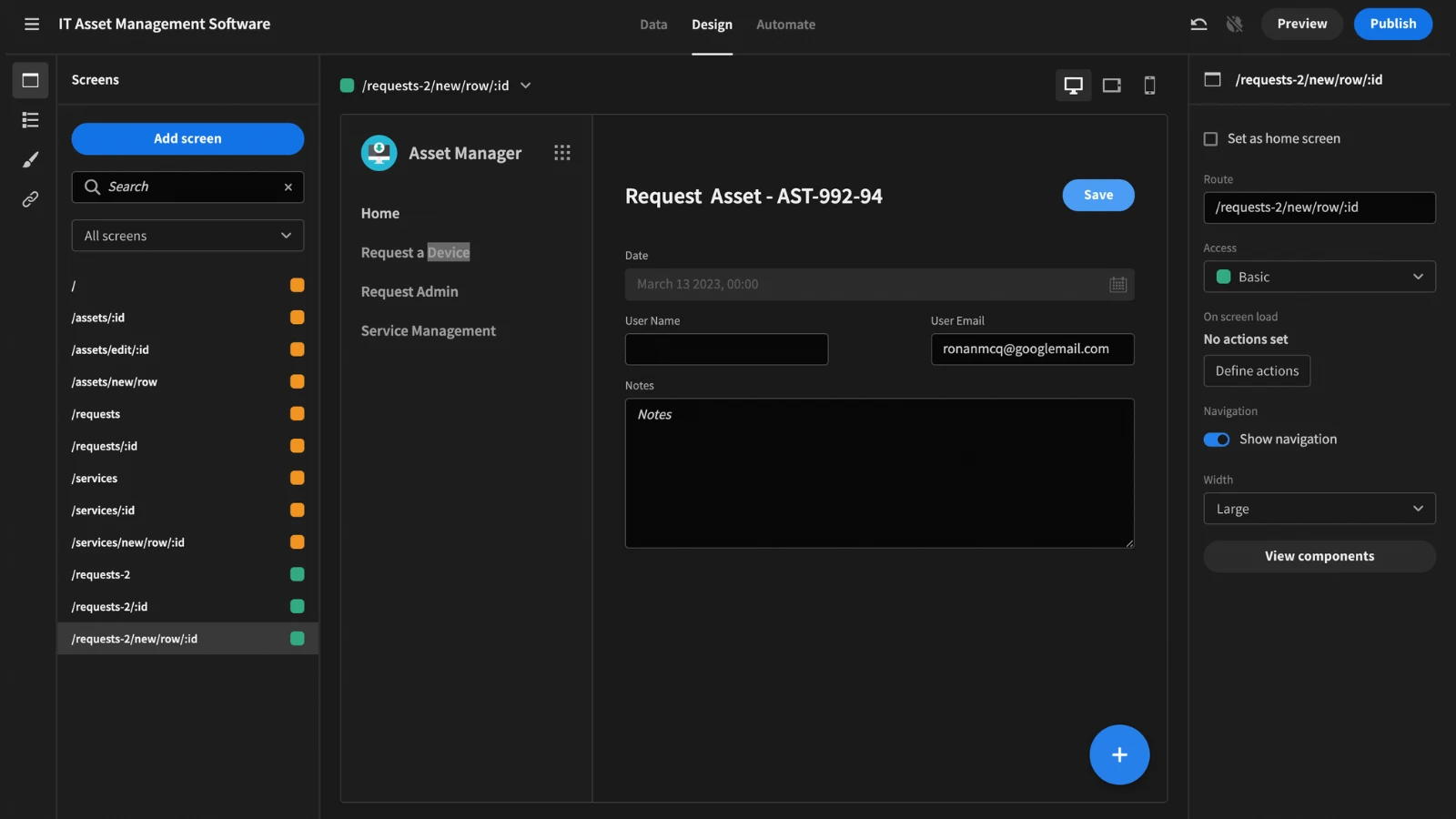Open the Components list icon in sidebar
Image resolution: width=1456 pixels, height=819 pixels.
[30, 120]
